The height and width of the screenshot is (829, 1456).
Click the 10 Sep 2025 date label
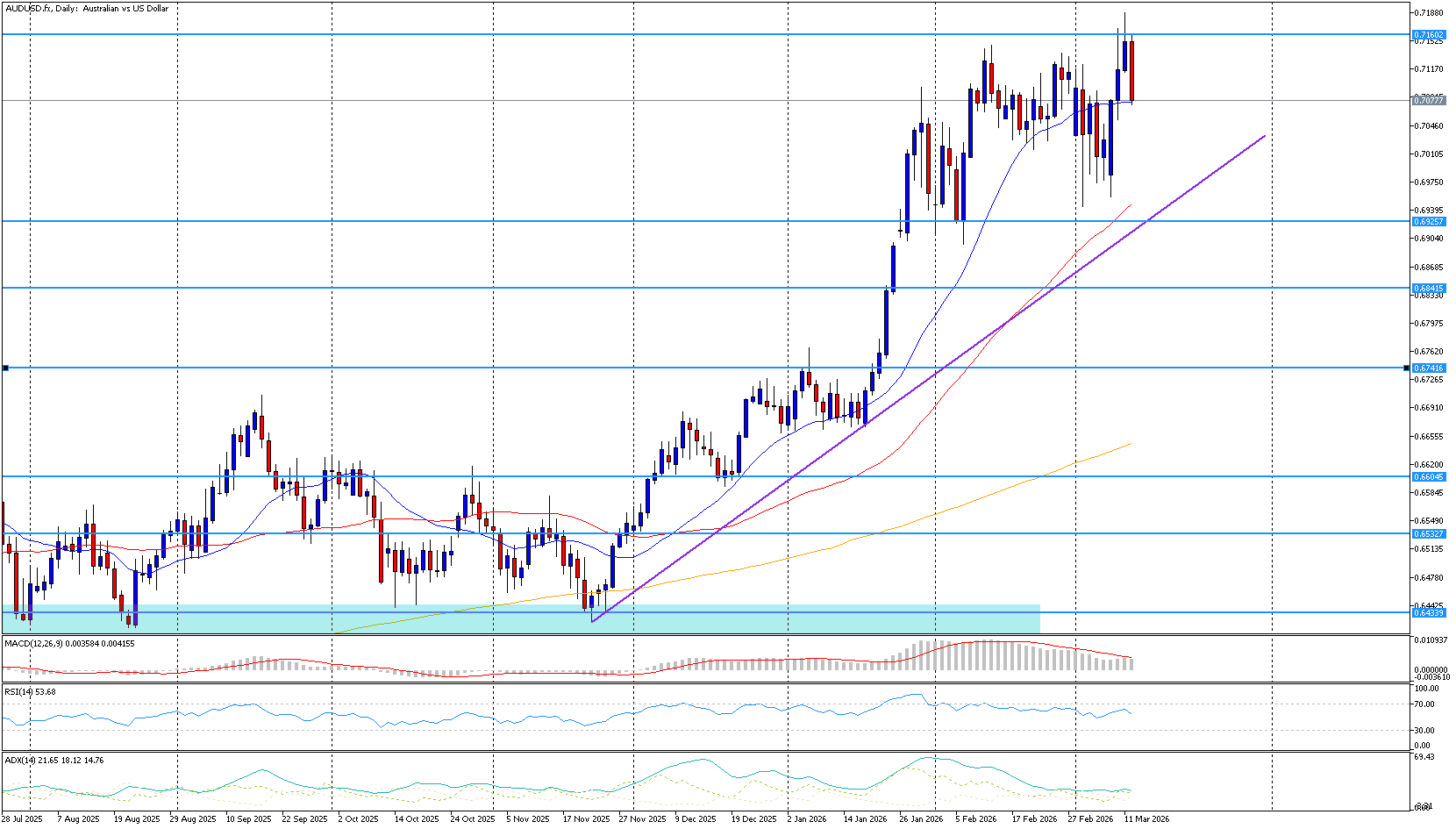coord(248,819)
